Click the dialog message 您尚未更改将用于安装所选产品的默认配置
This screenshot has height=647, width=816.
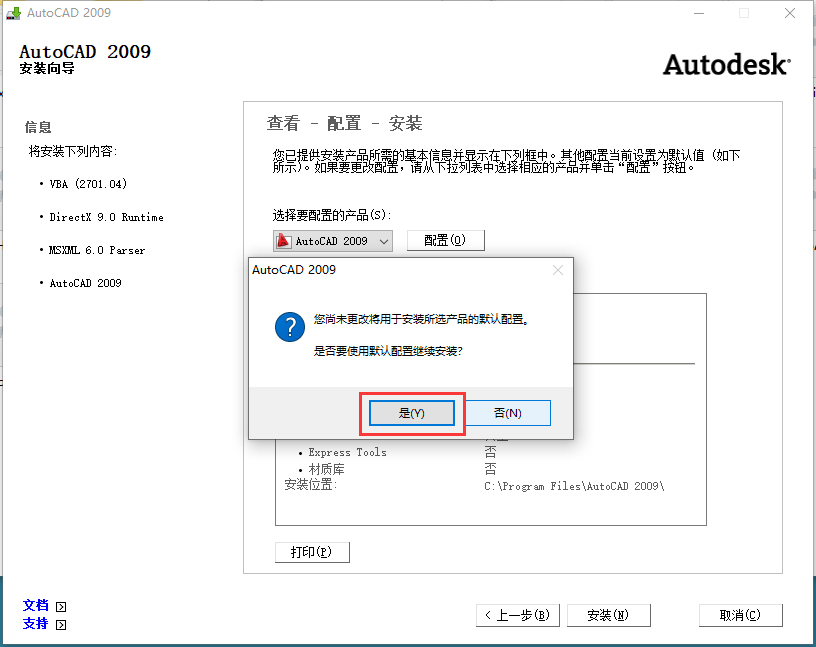421,319
